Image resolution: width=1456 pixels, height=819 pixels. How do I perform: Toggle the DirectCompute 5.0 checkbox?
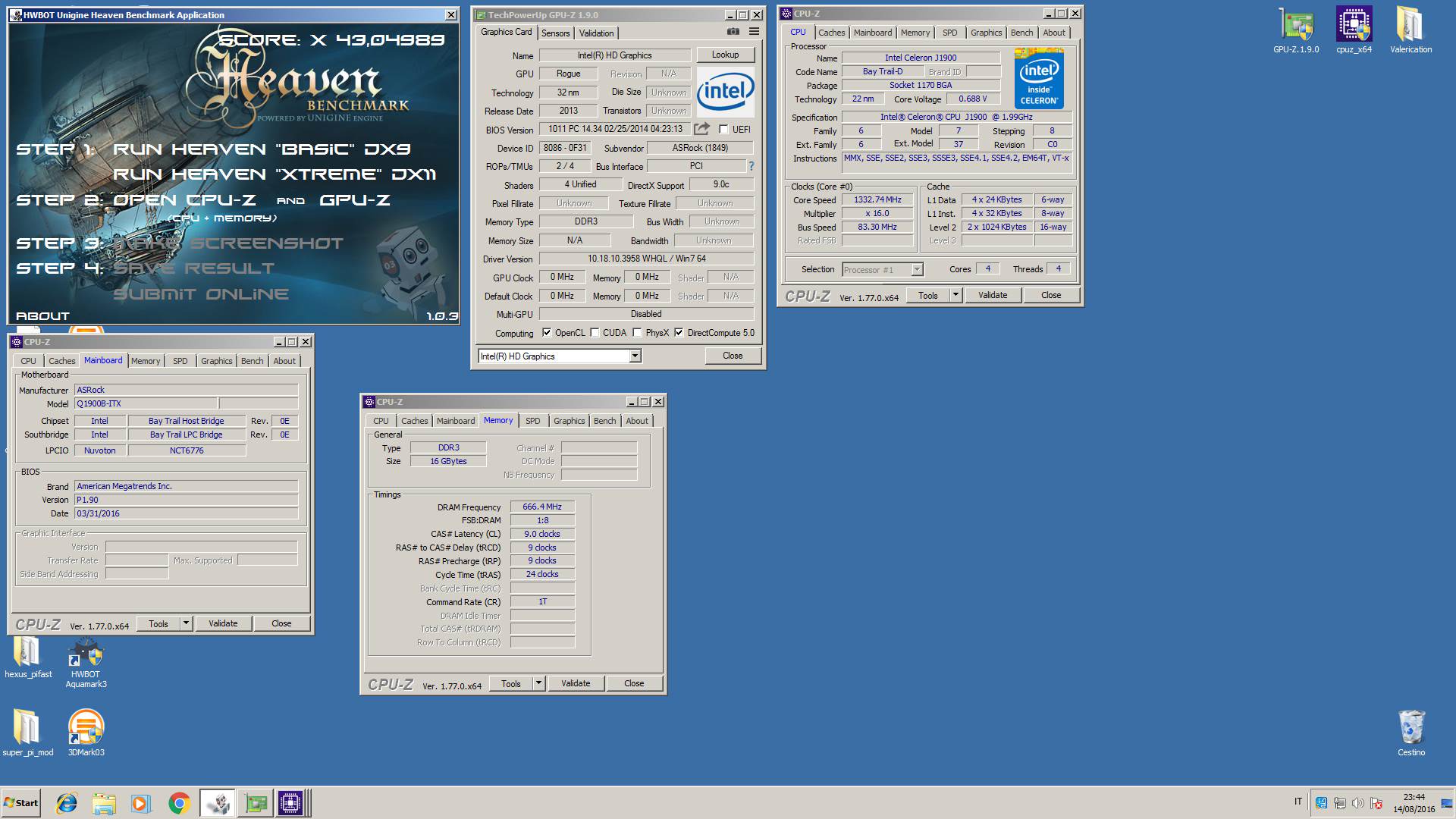[679, 332]
